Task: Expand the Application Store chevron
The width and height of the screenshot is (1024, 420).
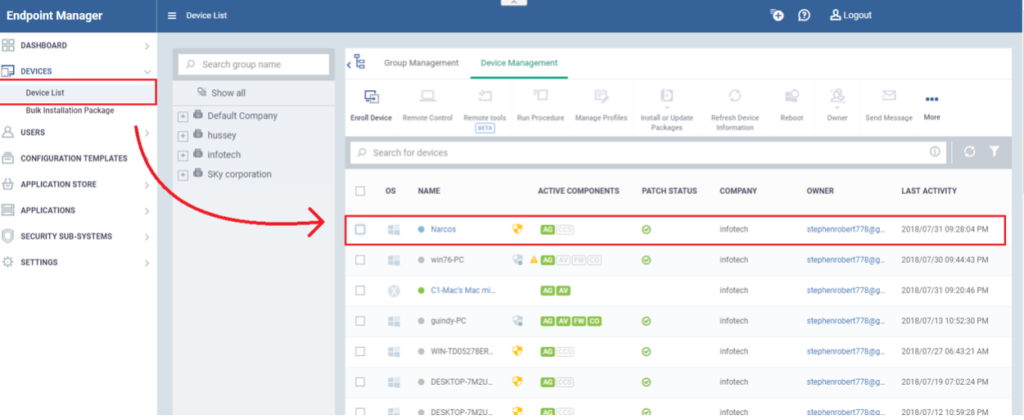Action: pyautogui.click(x=147, y=186)
